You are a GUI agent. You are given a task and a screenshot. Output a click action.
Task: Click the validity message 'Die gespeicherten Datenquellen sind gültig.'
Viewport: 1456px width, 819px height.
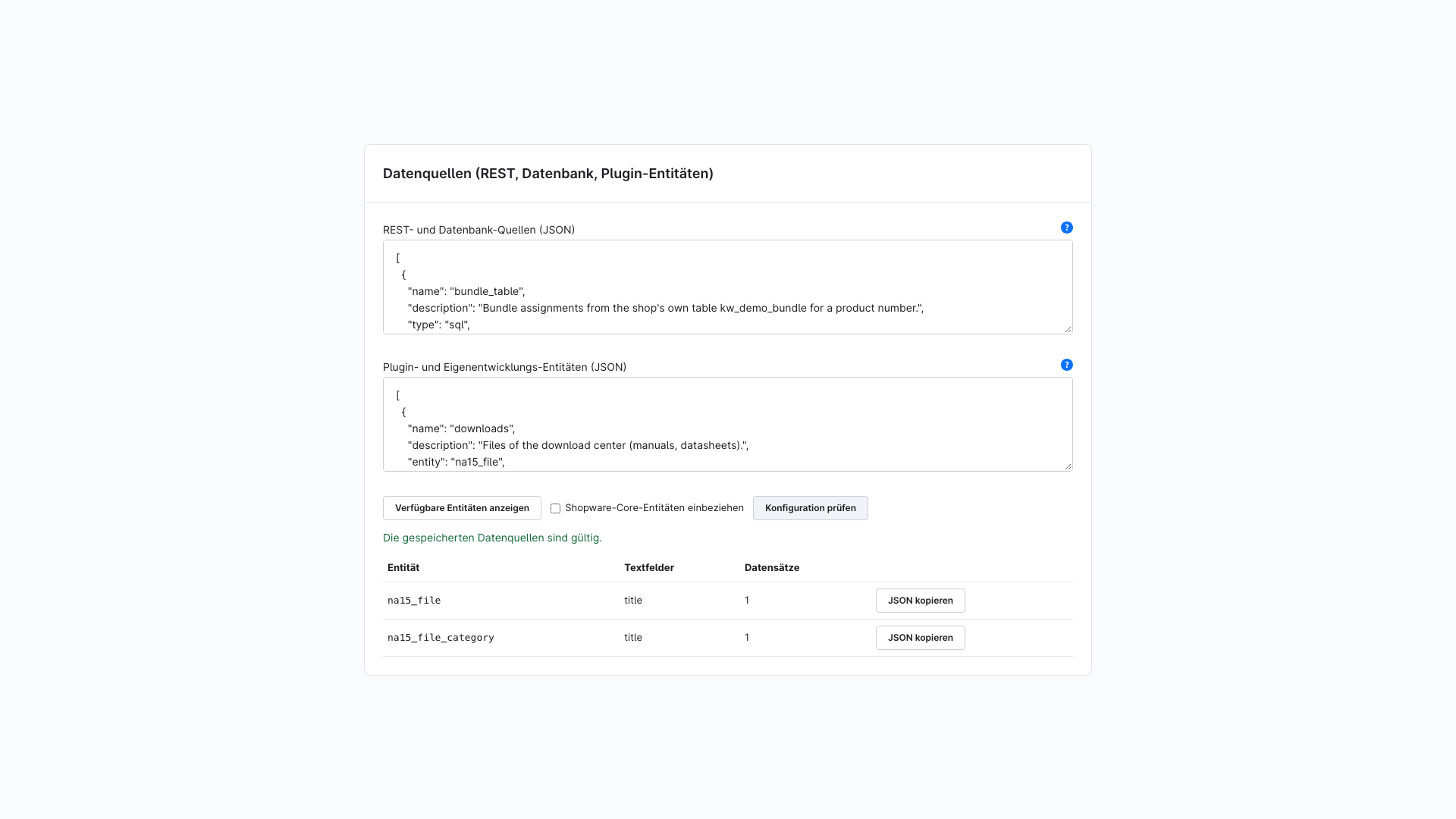492,538
